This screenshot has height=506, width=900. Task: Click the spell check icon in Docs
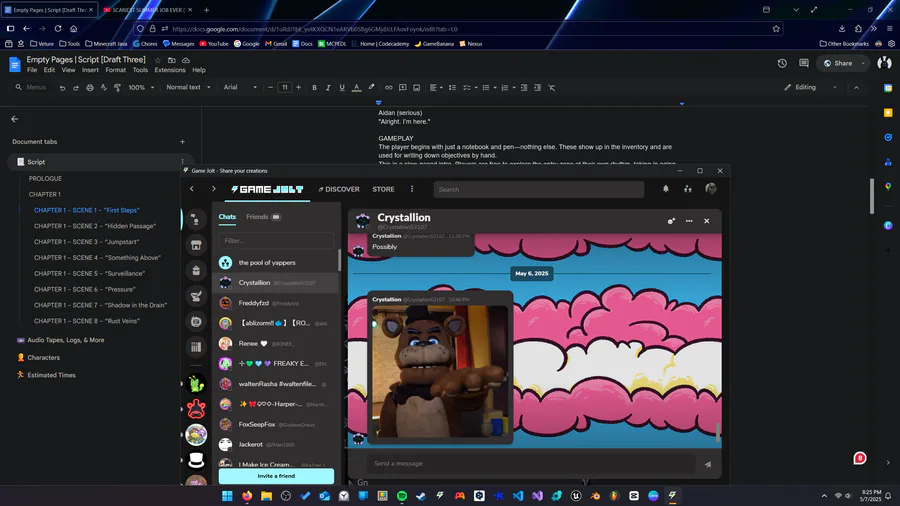pos(103,88)
